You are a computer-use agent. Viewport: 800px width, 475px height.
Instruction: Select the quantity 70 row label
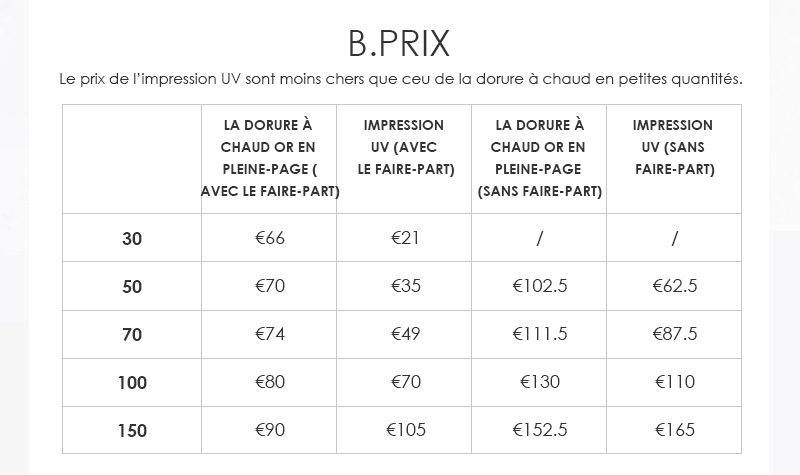pyautogui.click(x=132, y=335)
